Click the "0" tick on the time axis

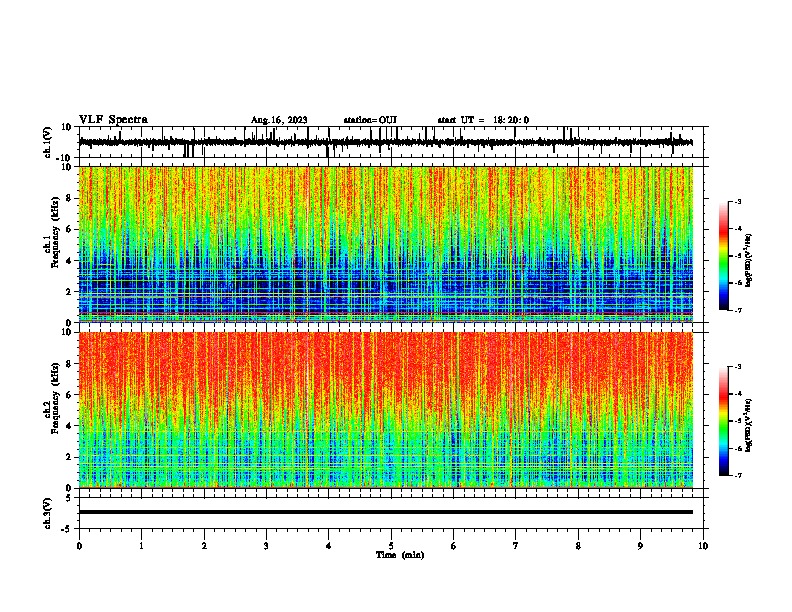tap(79, 546)
